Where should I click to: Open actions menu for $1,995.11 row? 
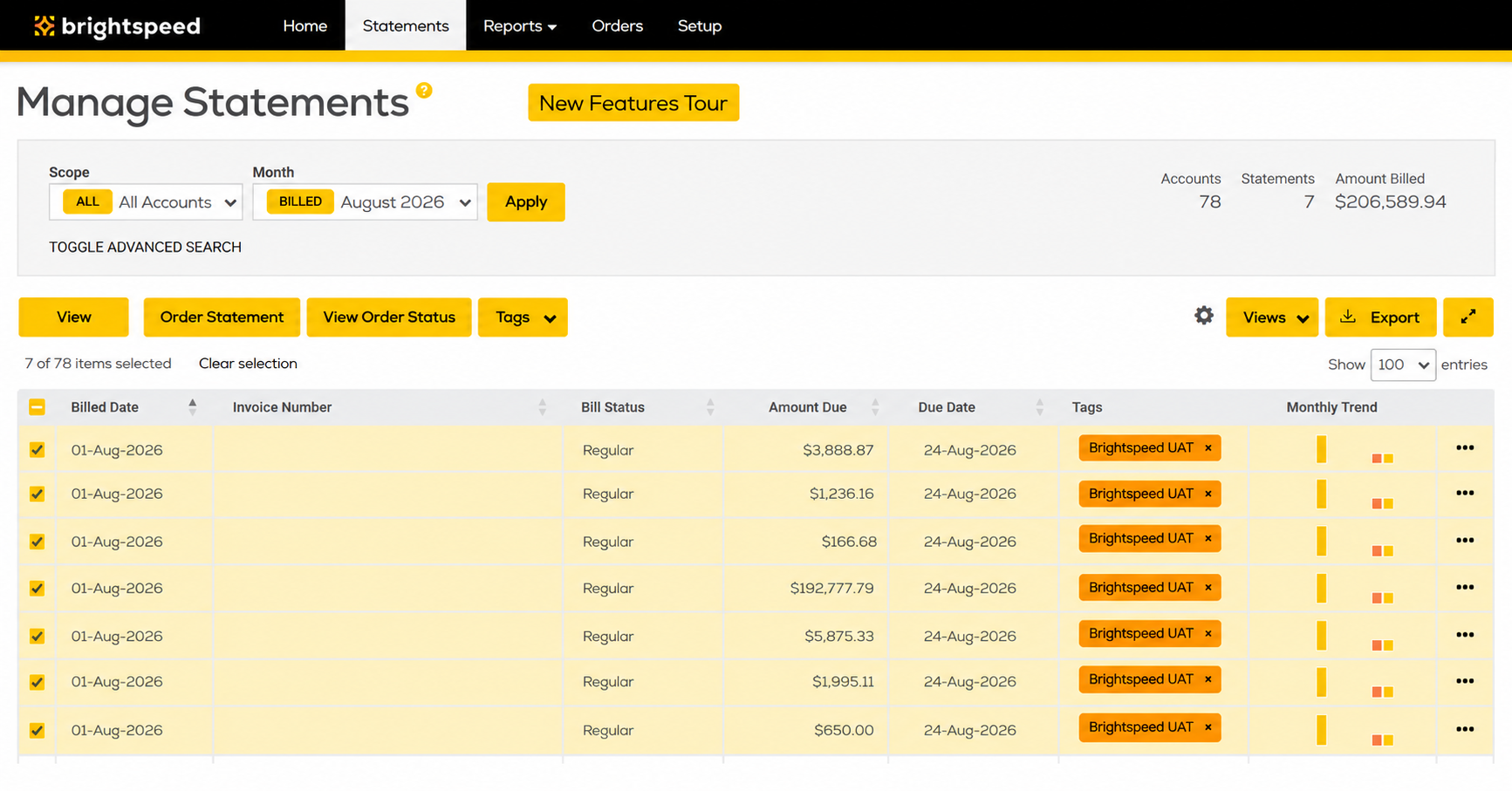click(x=1465, y=681)
